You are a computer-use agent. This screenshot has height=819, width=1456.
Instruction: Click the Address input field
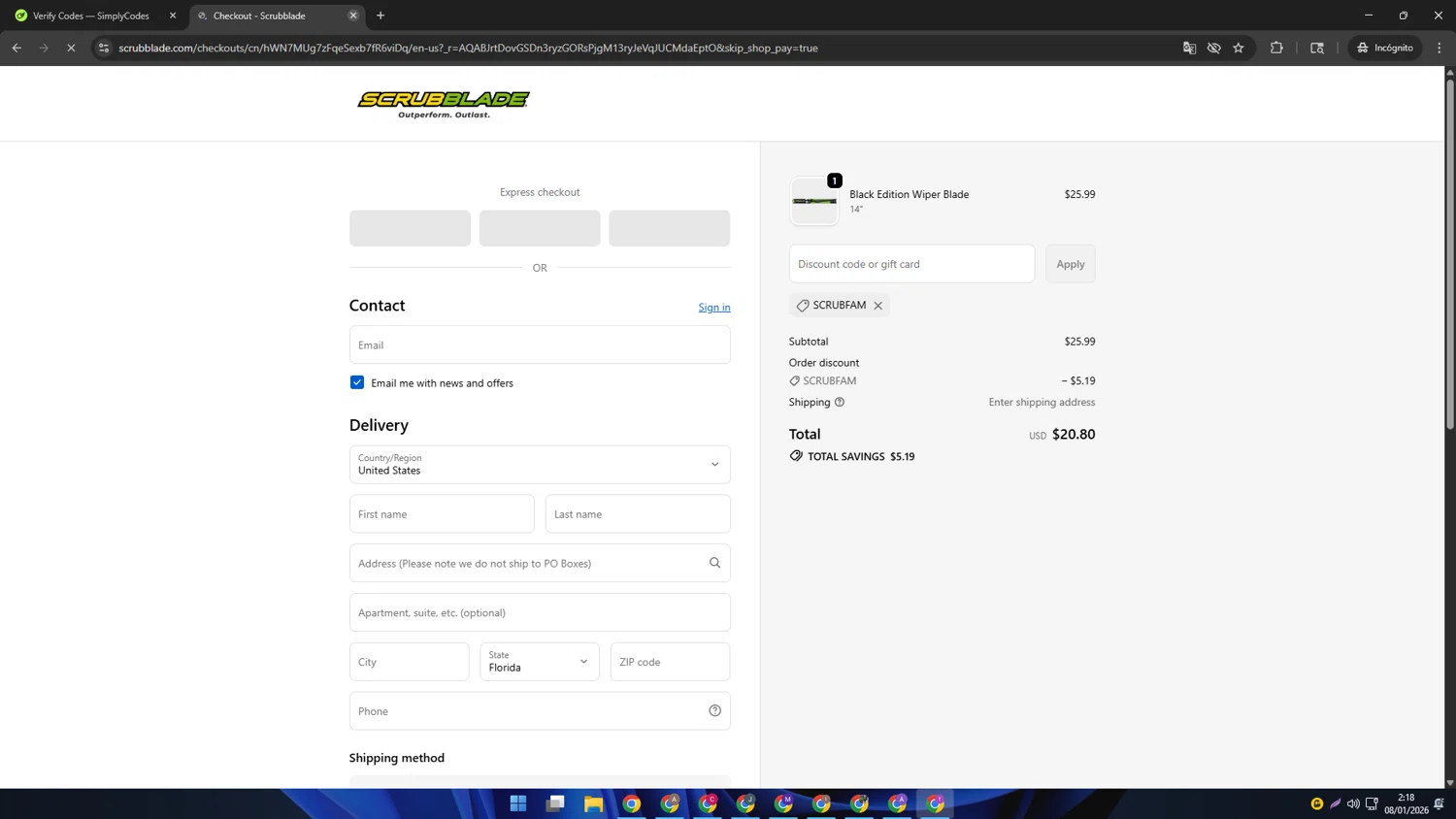(x=540, y=563)
